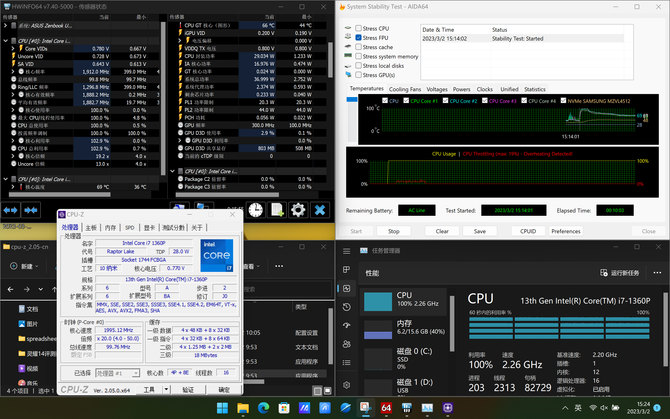The height and width of the screenshot is (419, 670).
Task: Open Task Manager Users page icon
Action: pyautogui.click(x=347, y=344)
